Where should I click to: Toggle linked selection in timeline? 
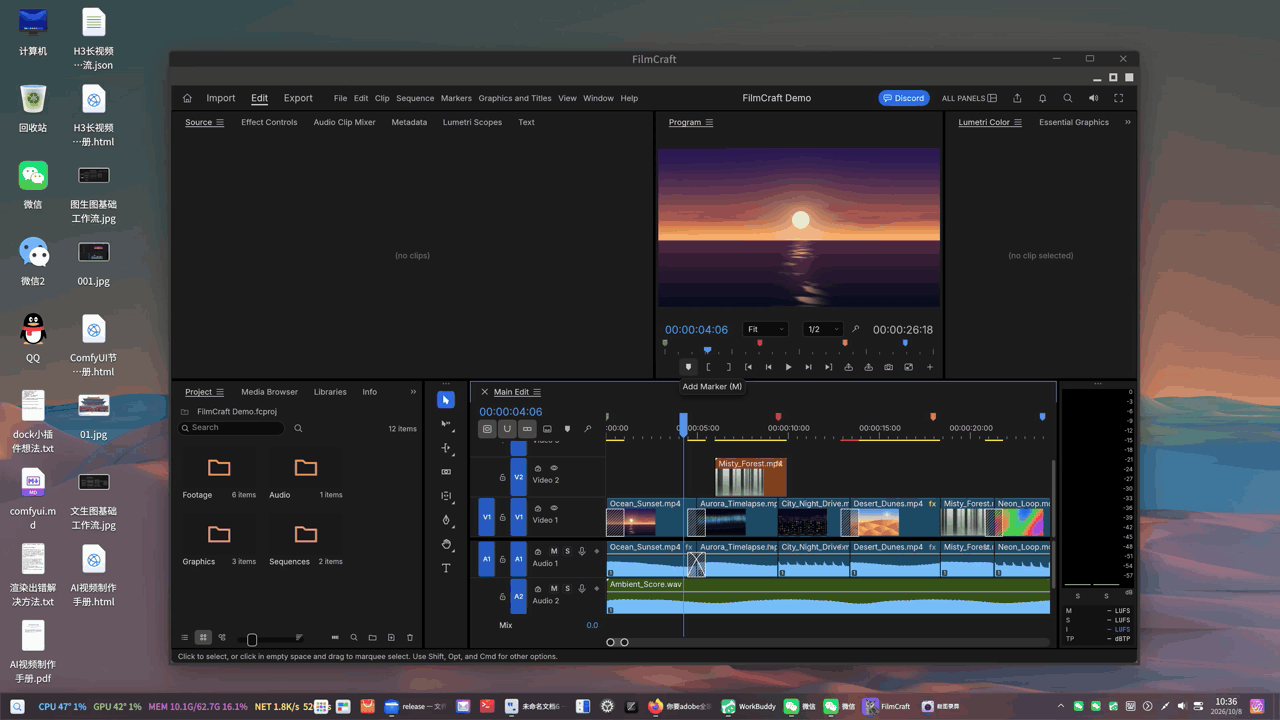coord(527,429)
